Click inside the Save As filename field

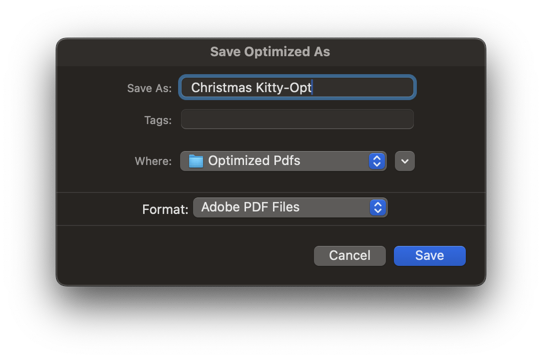pyautogui.click(x=297, y=87)
